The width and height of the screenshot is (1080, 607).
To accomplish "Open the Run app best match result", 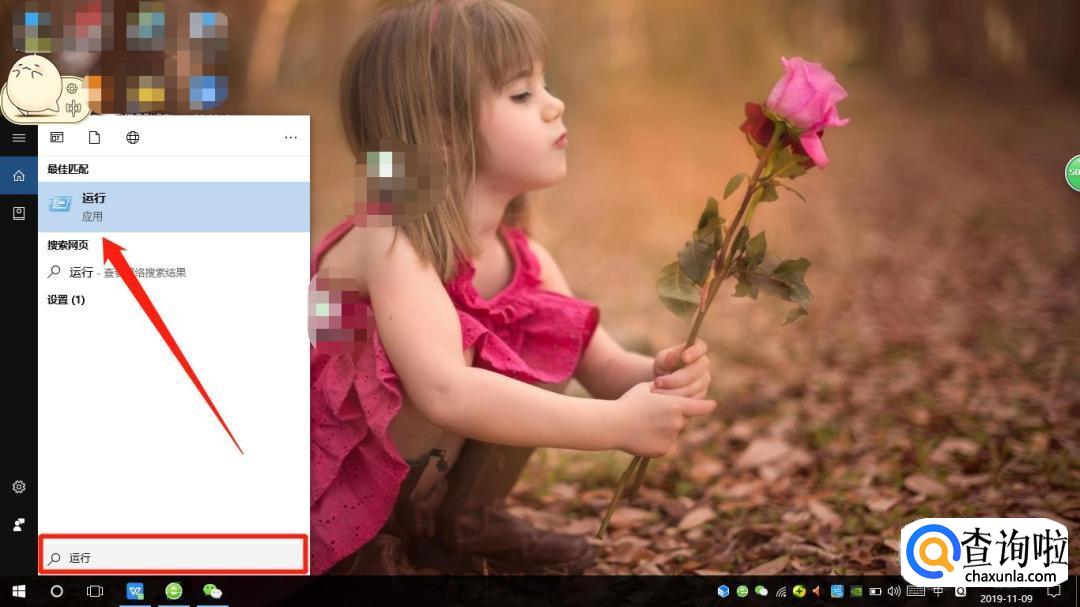I will [x=174, y=207].
